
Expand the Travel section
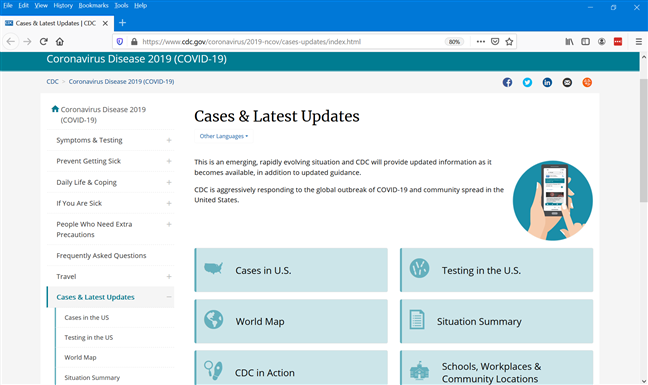[x=169, y=276]
